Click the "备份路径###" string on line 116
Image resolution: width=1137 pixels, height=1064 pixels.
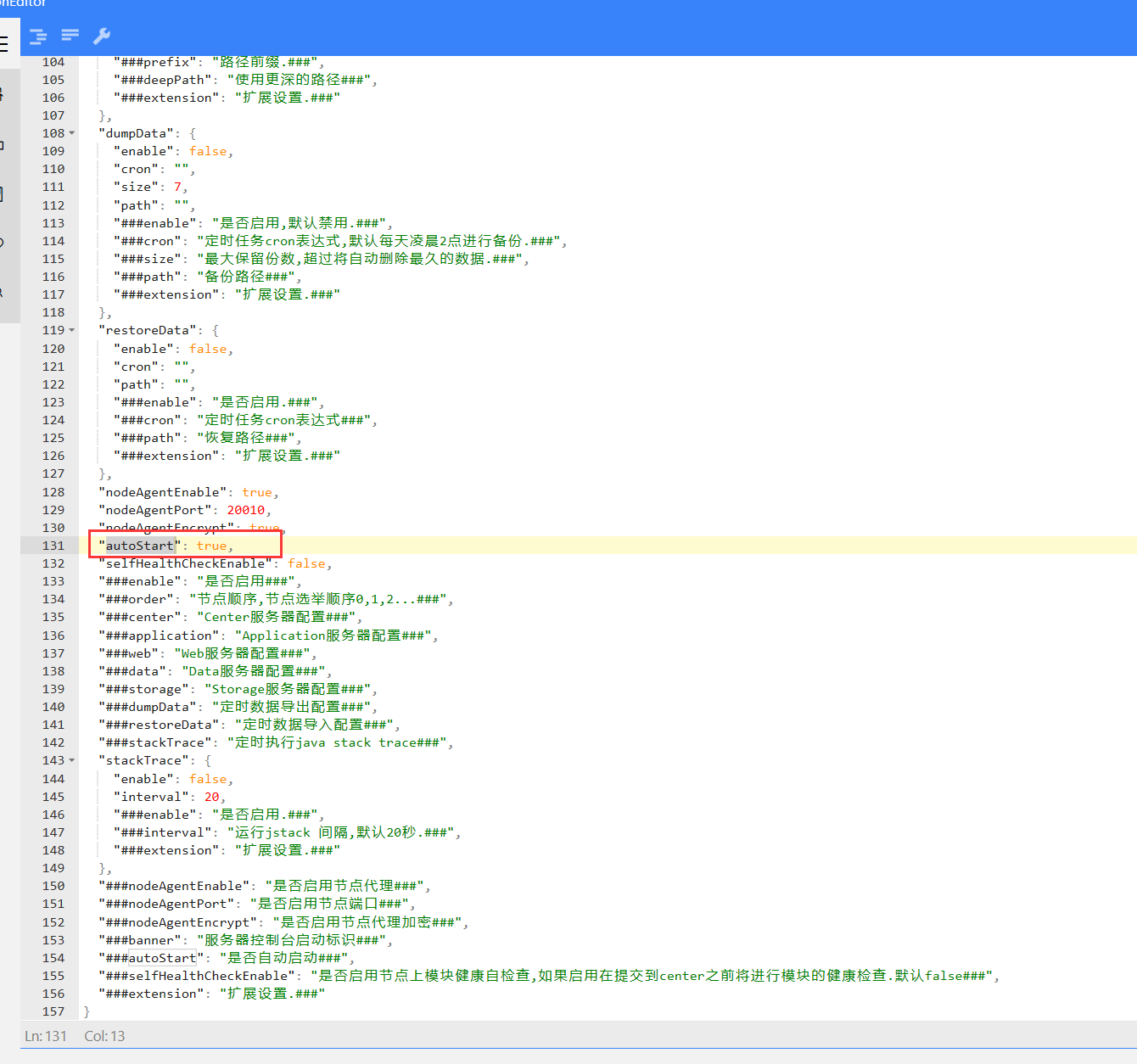click(246, 277)
